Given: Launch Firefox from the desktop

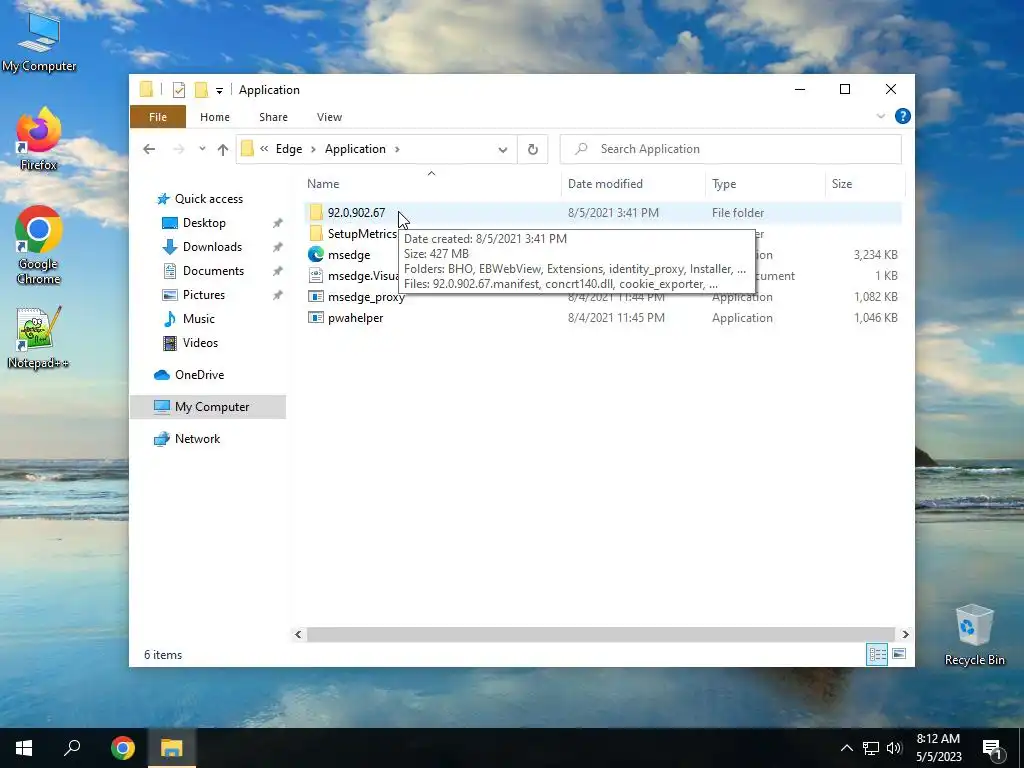Looking at the screenshot, I should pyautogui.click(x=39, y=140).
